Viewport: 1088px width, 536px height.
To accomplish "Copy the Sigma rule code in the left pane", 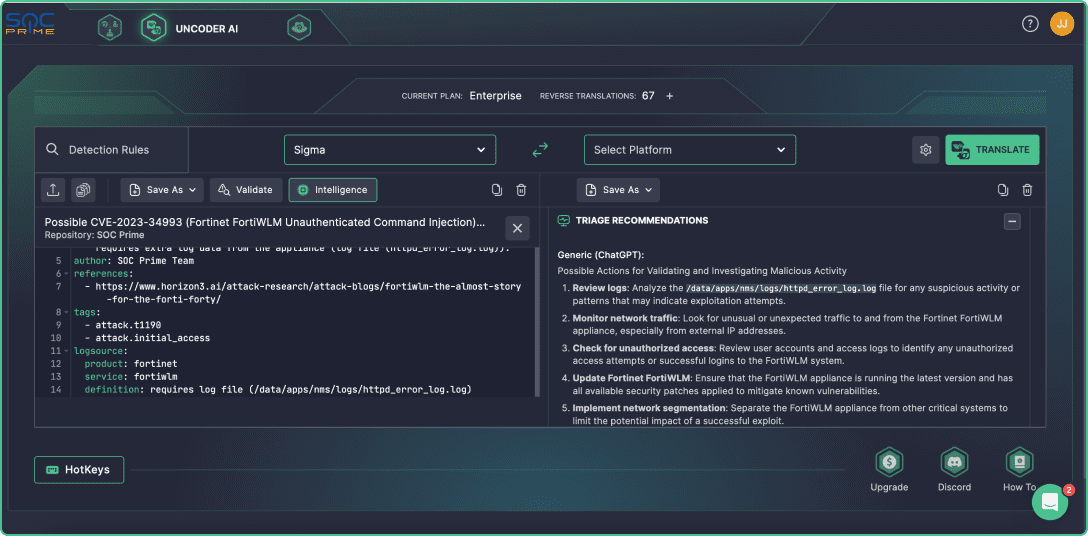I will [497, 190].
